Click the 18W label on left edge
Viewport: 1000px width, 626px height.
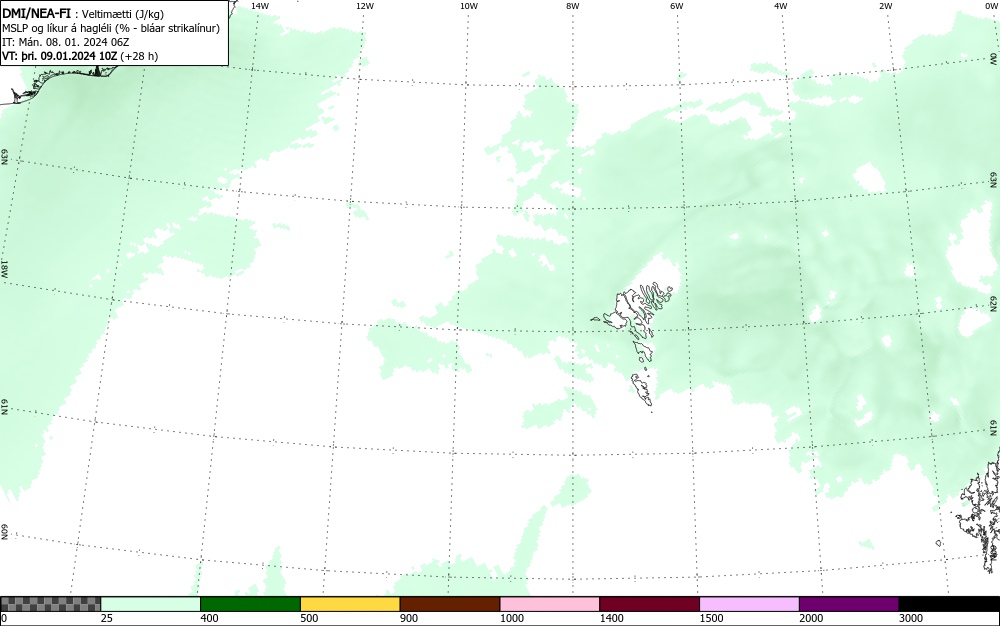4,268
